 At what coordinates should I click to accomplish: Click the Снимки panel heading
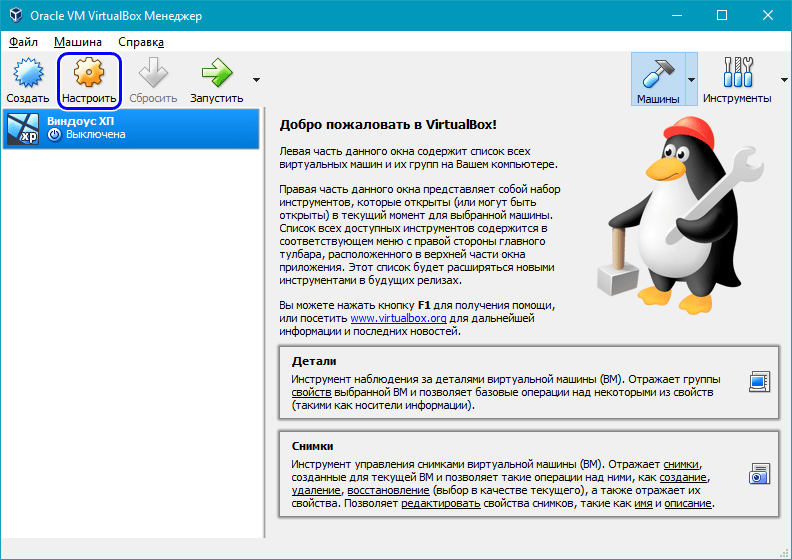(312, 446)
